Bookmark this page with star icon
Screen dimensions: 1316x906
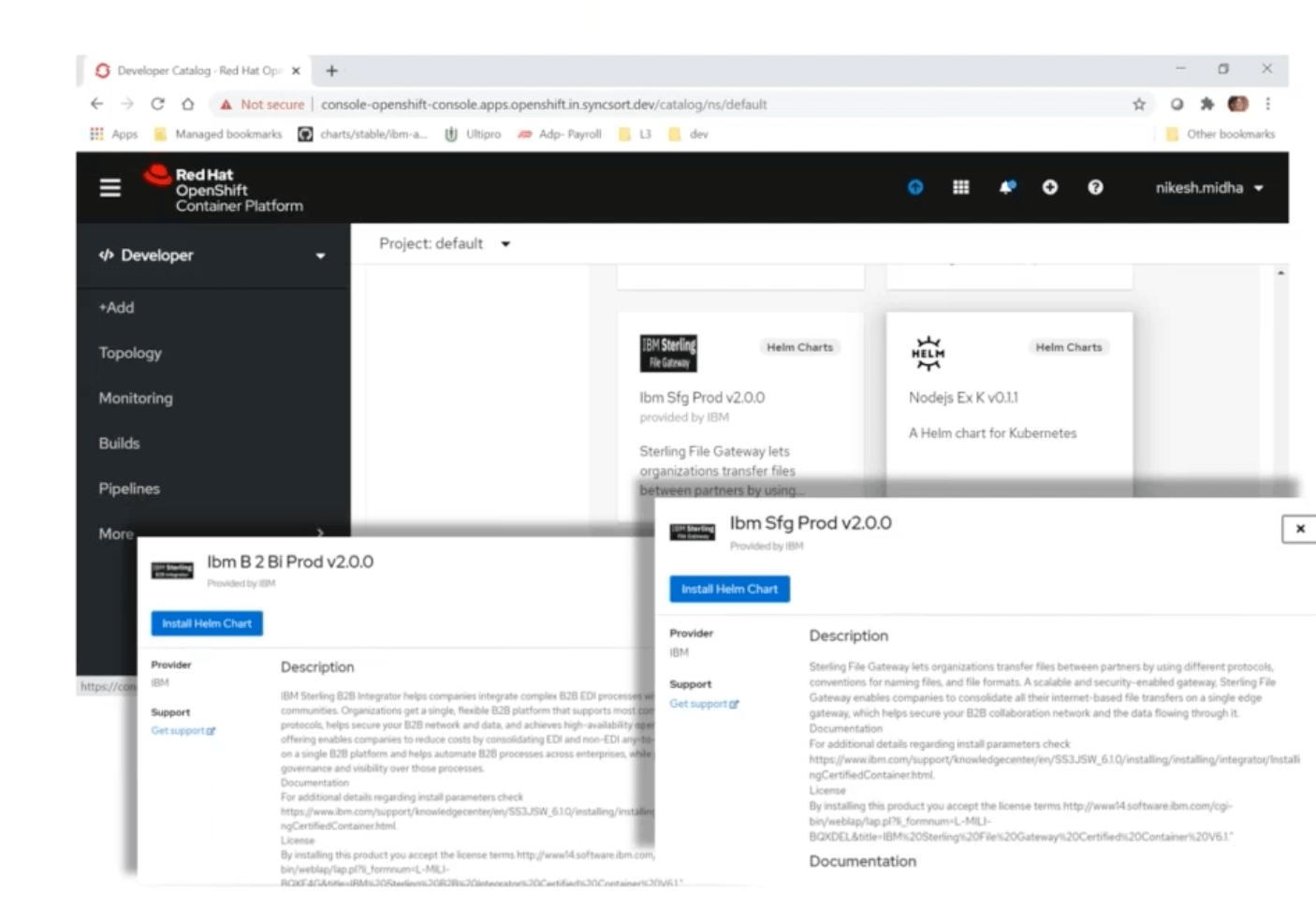pos(1139,104)
